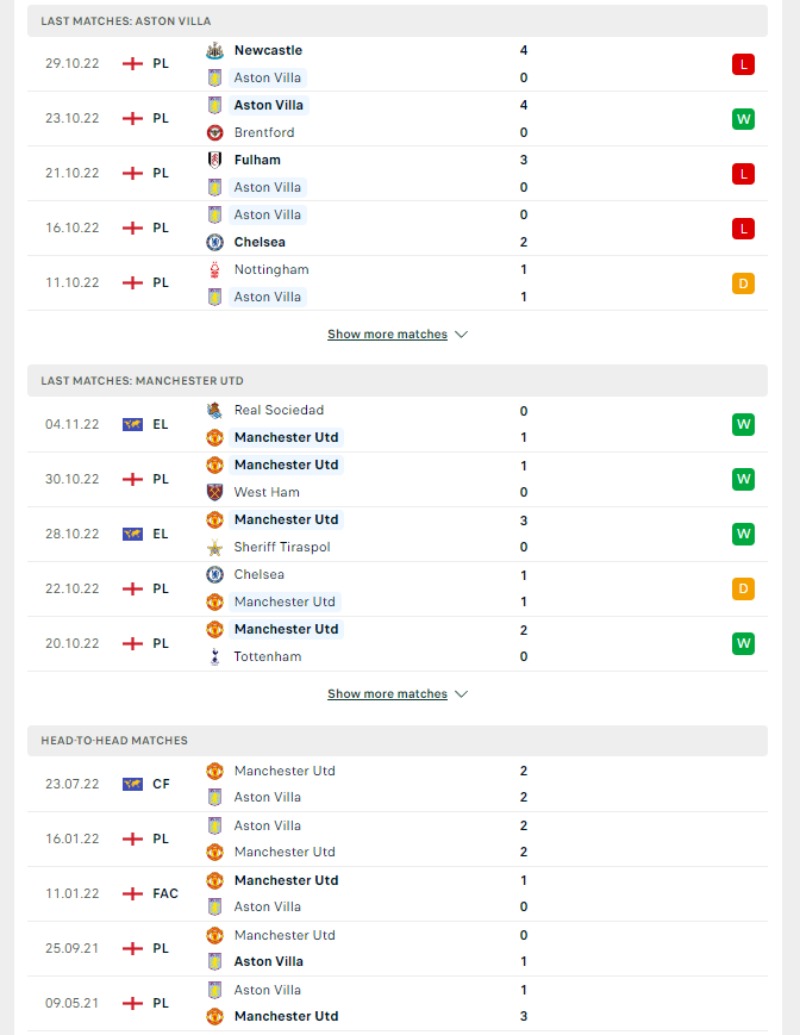The width and height of the screenshot is (800, 1035).
Task: Open the Real Sociedad team link
Action: pos(279,410)
